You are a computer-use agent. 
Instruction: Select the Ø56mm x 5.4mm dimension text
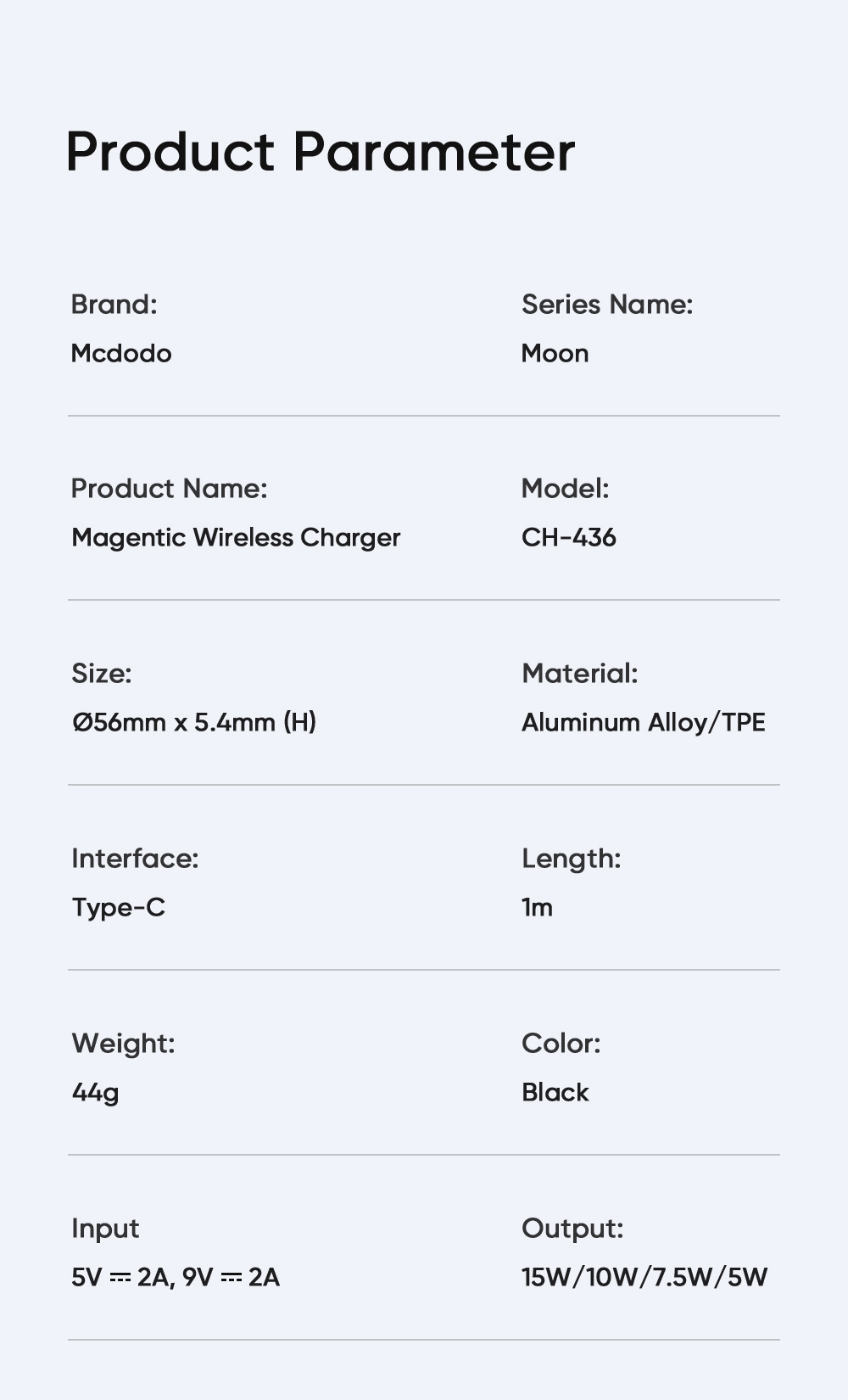194,722
